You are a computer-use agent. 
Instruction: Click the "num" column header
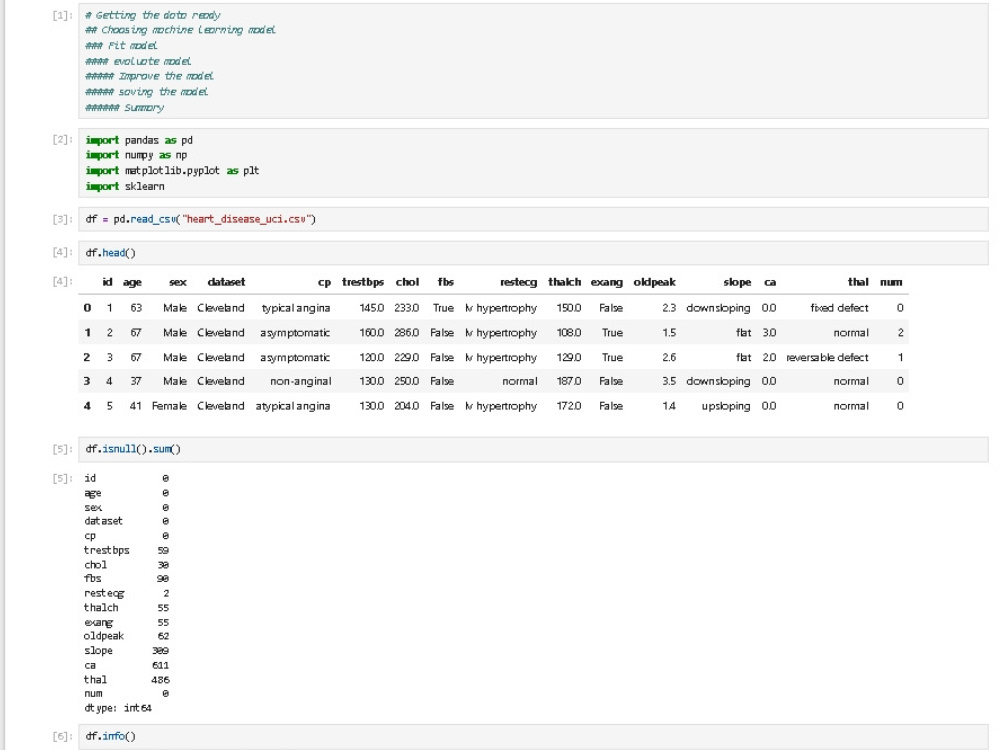click(x=891, y=282)
